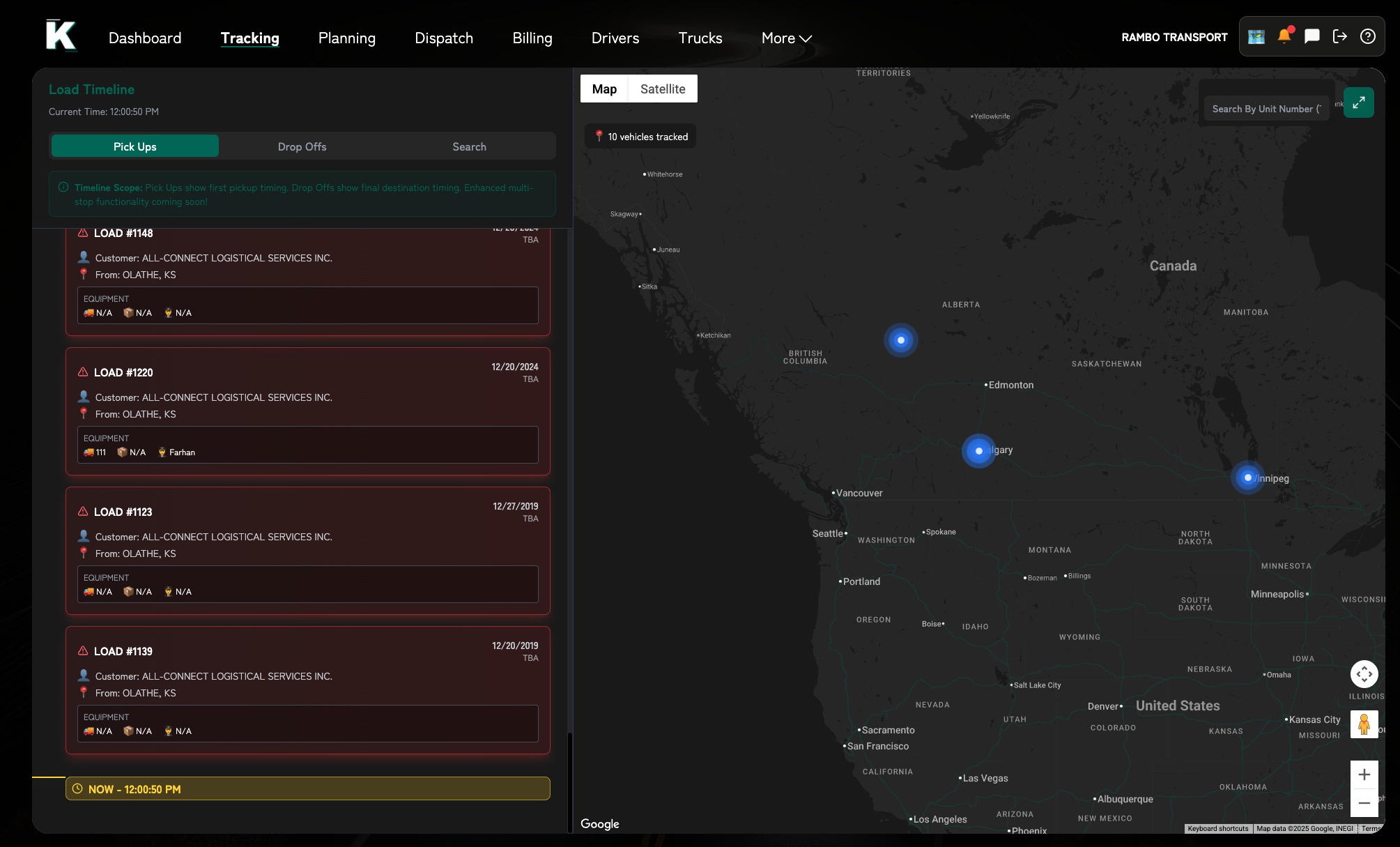Click the logout arrow icon
1400x847 pixels.
[1339, 36]
